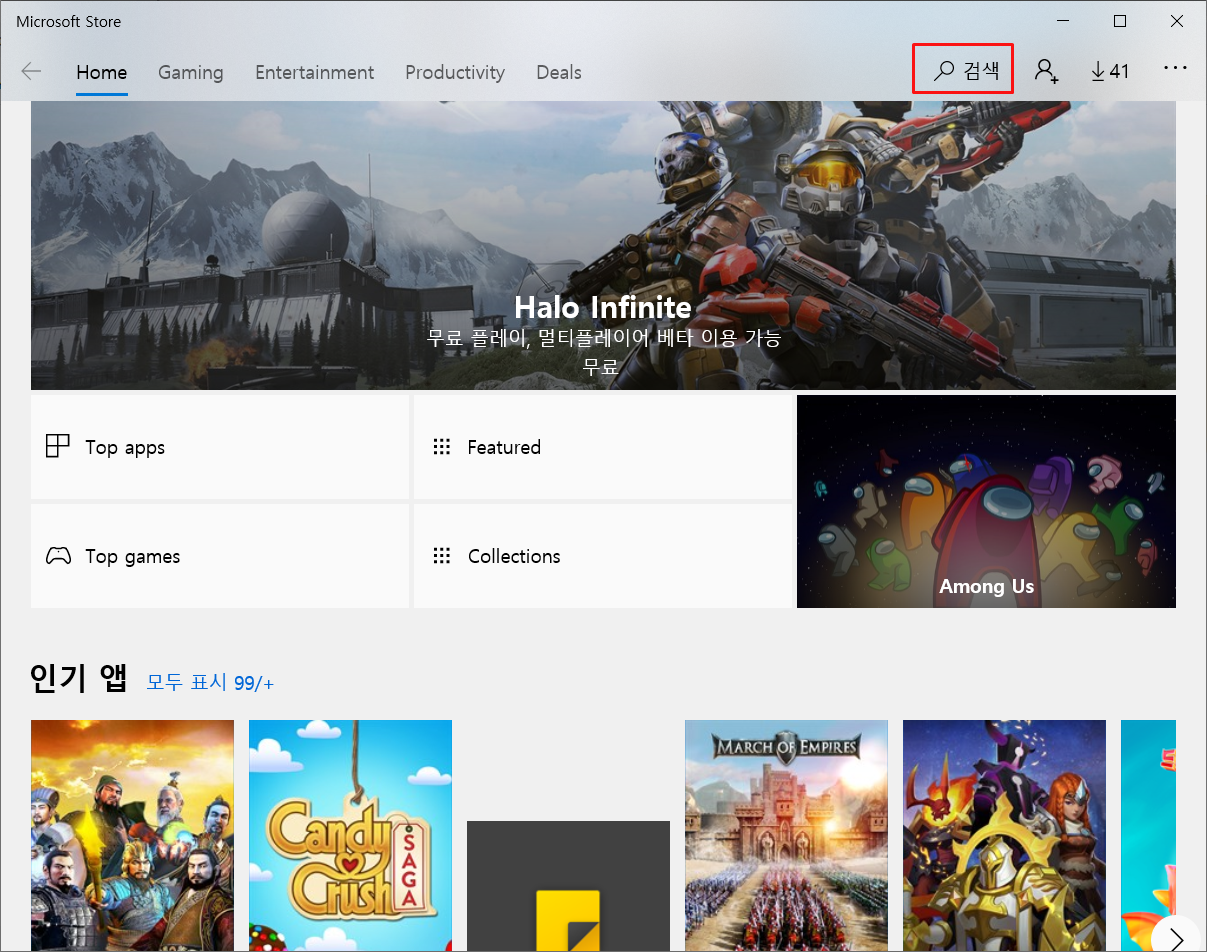
Task: Click the Collections dots icon
Action: point(441,556)
